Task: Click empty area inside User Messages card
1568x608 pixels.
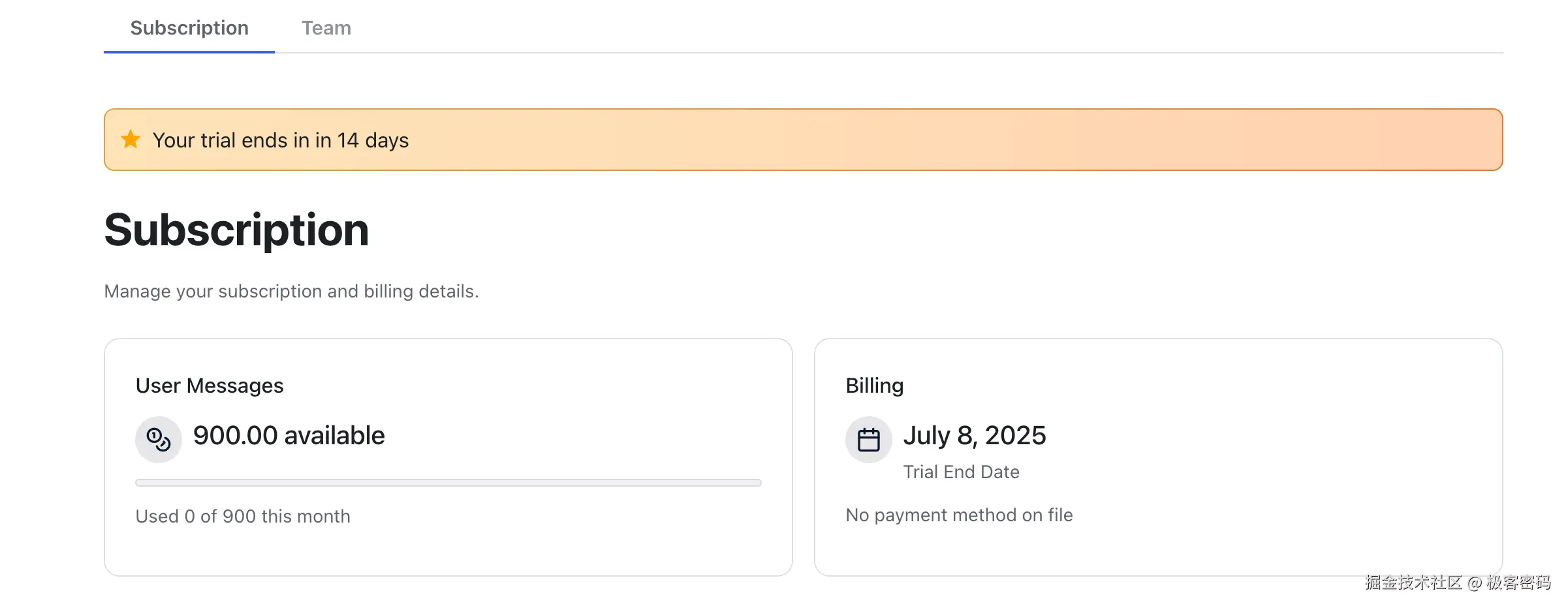Action: [588, 418]
